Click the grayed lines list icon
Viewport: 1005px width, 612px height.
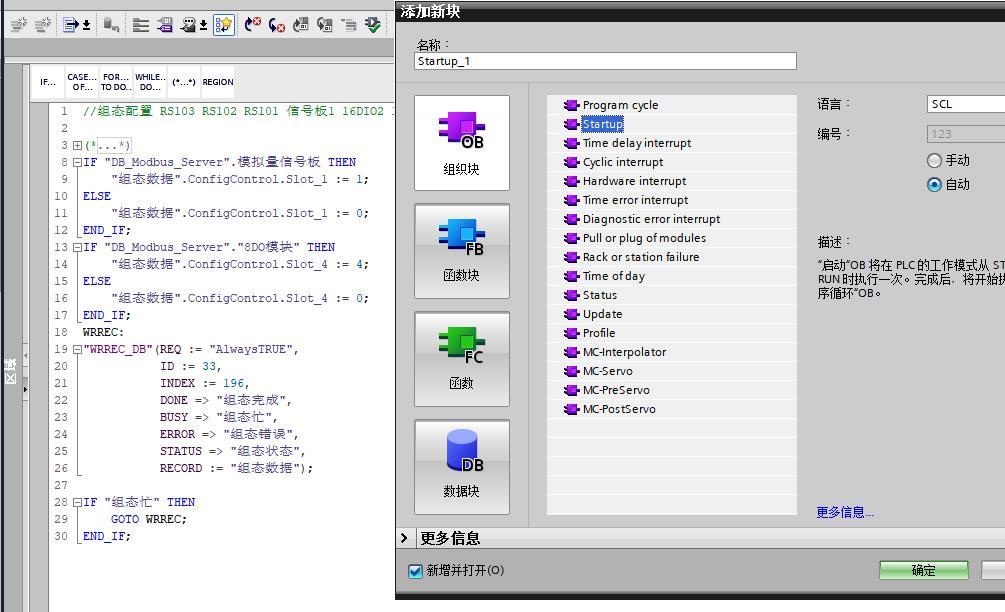pos(349,25)
